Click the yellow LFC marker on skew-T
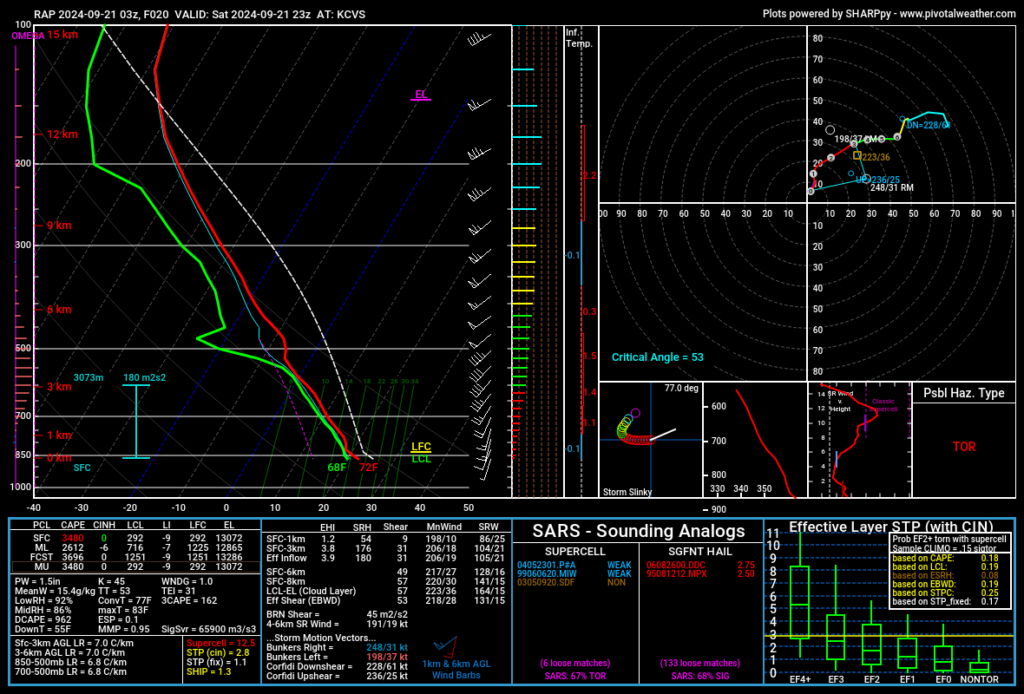Screen dimensions: 1024x694 (421, 447)
